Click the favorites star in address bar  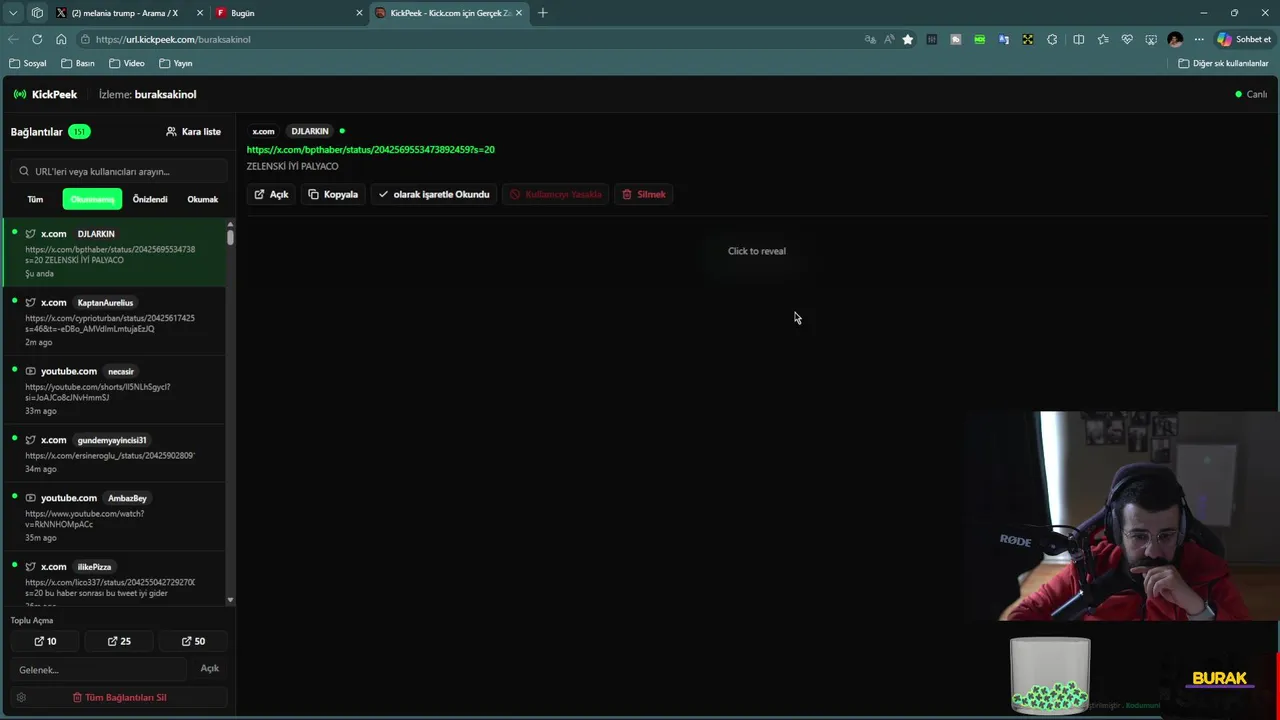[908, 39]
